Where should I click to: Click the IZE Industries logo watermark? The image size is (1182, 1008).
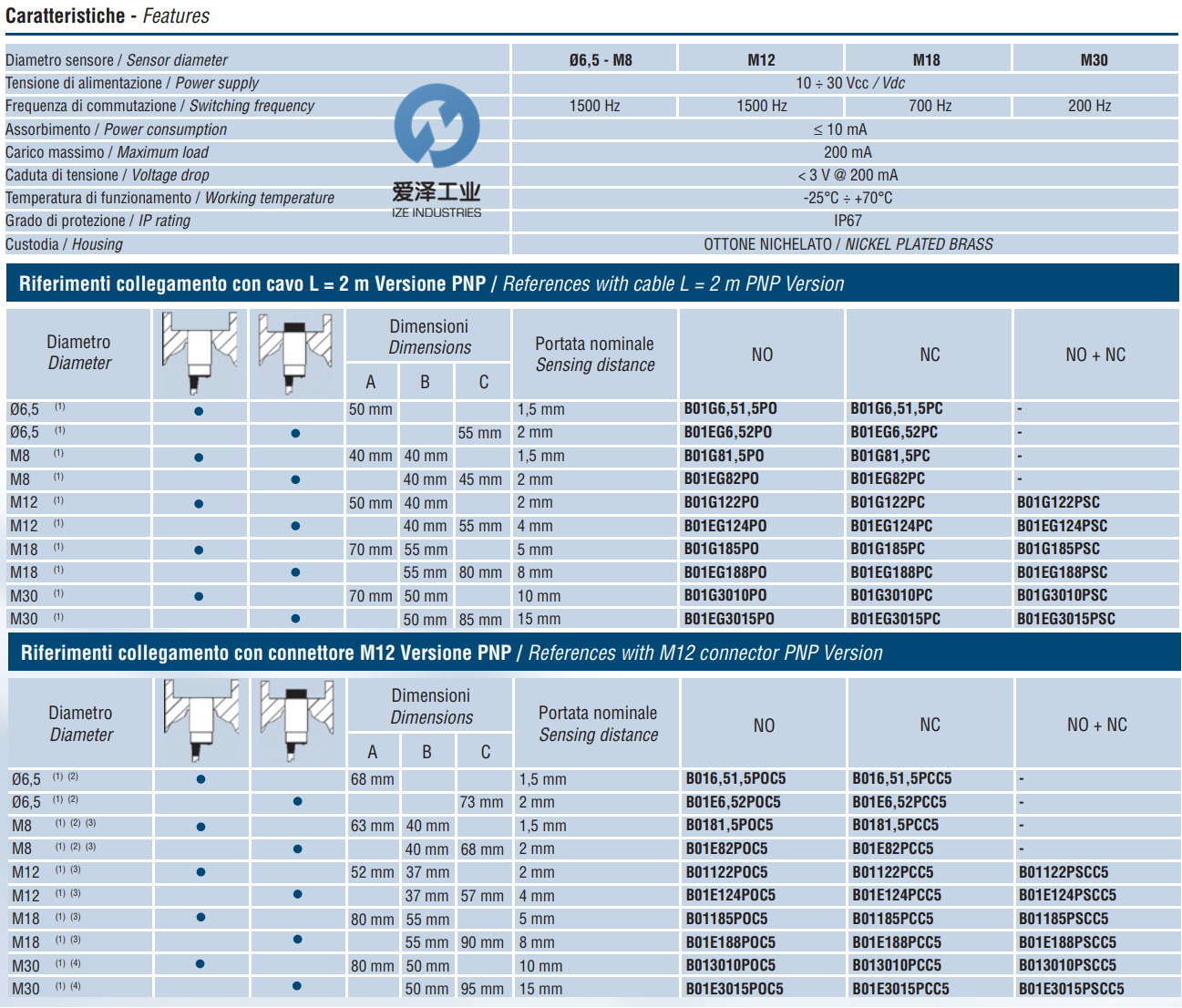[437, 150]
